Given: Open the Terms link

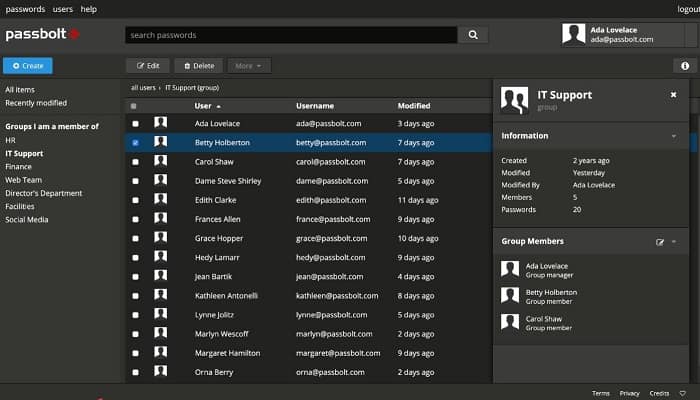Looking at the screenshot, I should (x=601, y=393).
